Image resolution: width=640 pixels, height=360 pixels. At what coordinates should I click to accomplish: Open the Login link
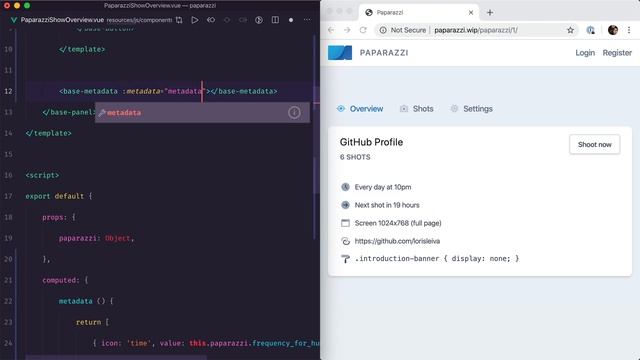coord(585,53)
